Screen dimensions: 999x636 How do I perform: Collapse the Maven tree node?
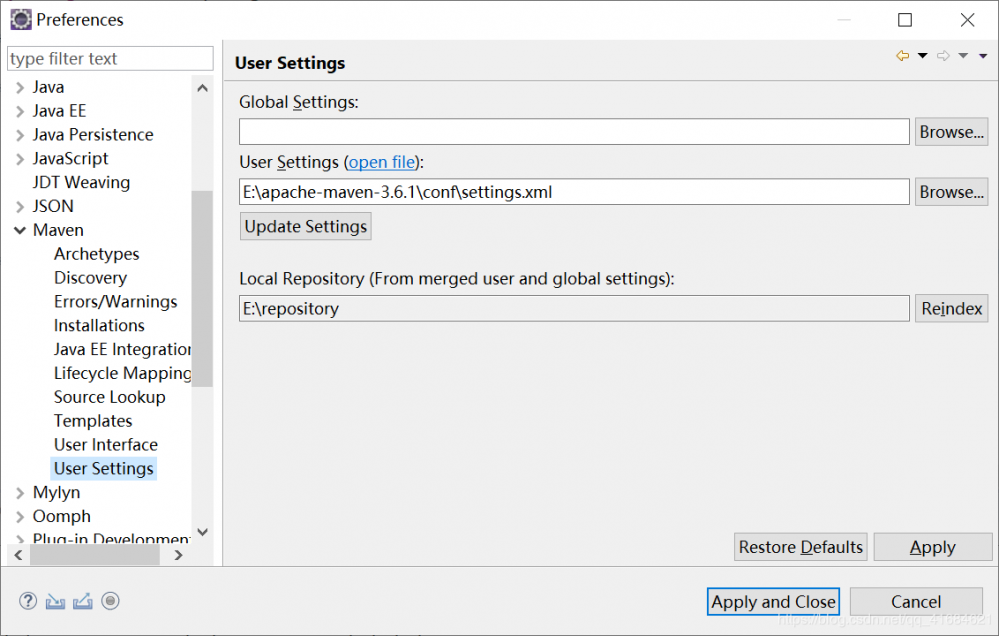[x=20, y=230]
